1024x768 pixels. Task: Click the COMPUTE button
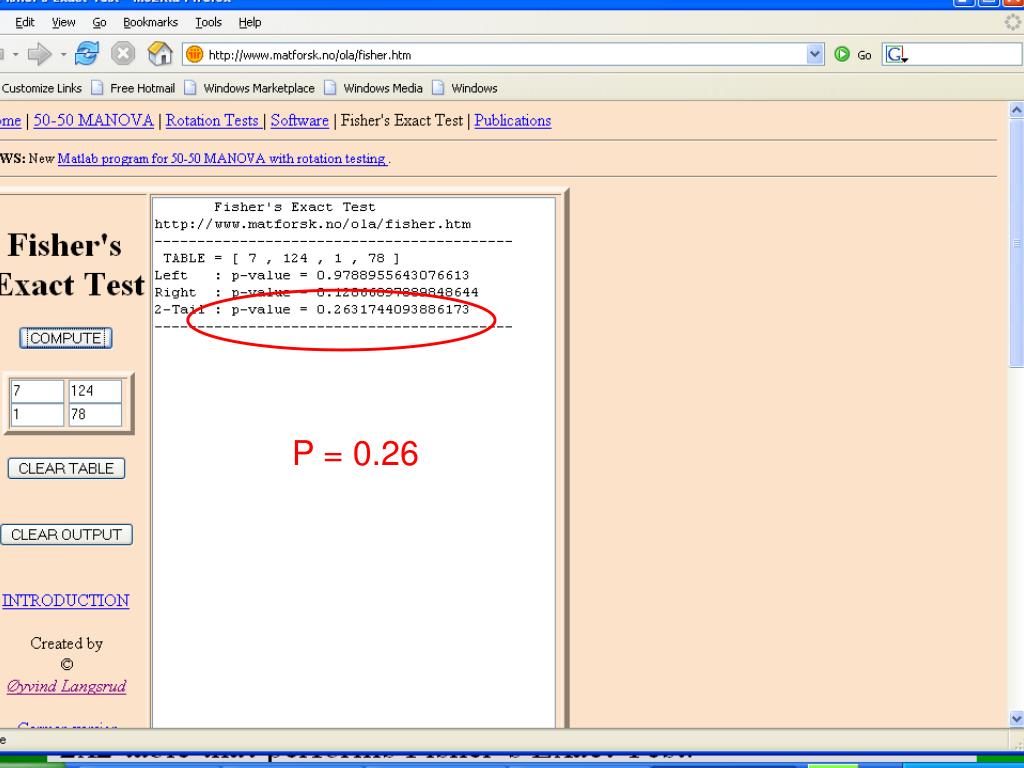[x=66, y=338]
